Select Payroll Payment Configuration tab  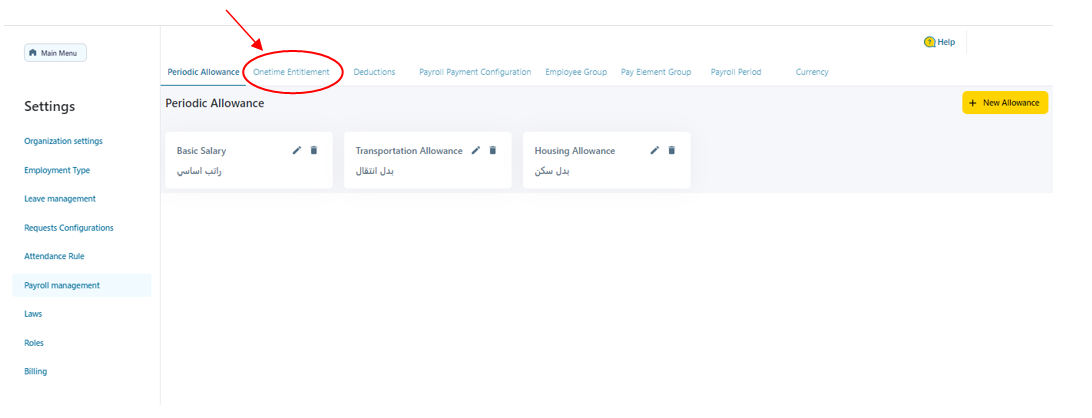(x=475, y=72)
